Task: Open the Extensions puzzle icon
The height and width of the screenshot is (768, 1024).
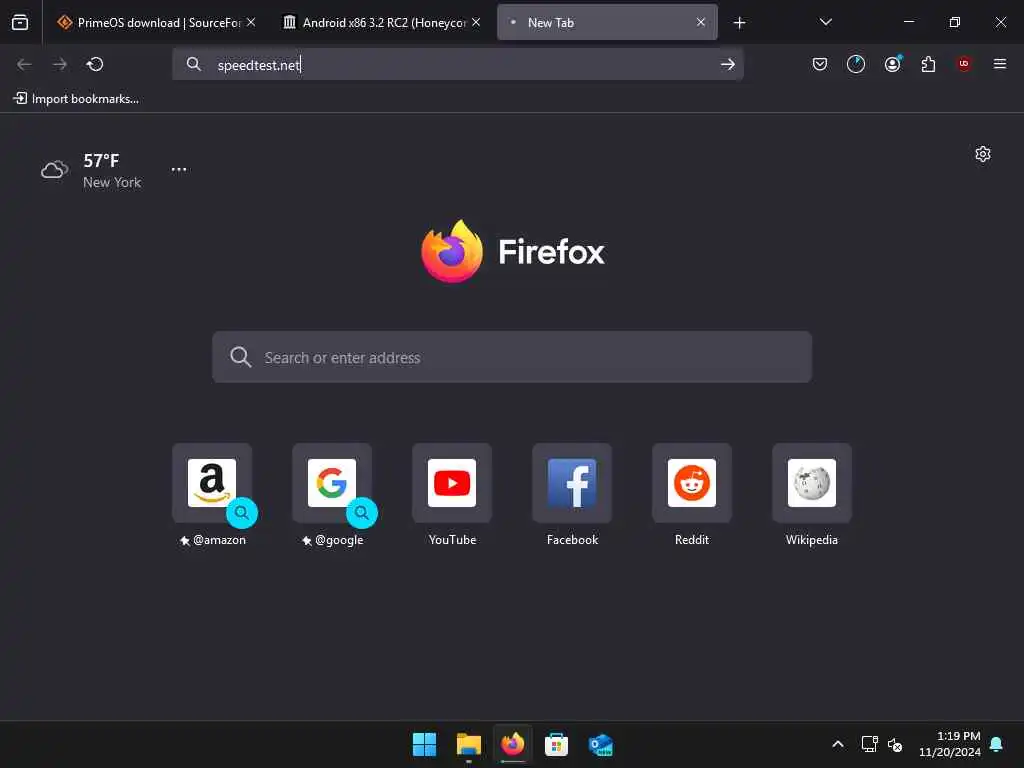Action: click(x=928, y=64)
